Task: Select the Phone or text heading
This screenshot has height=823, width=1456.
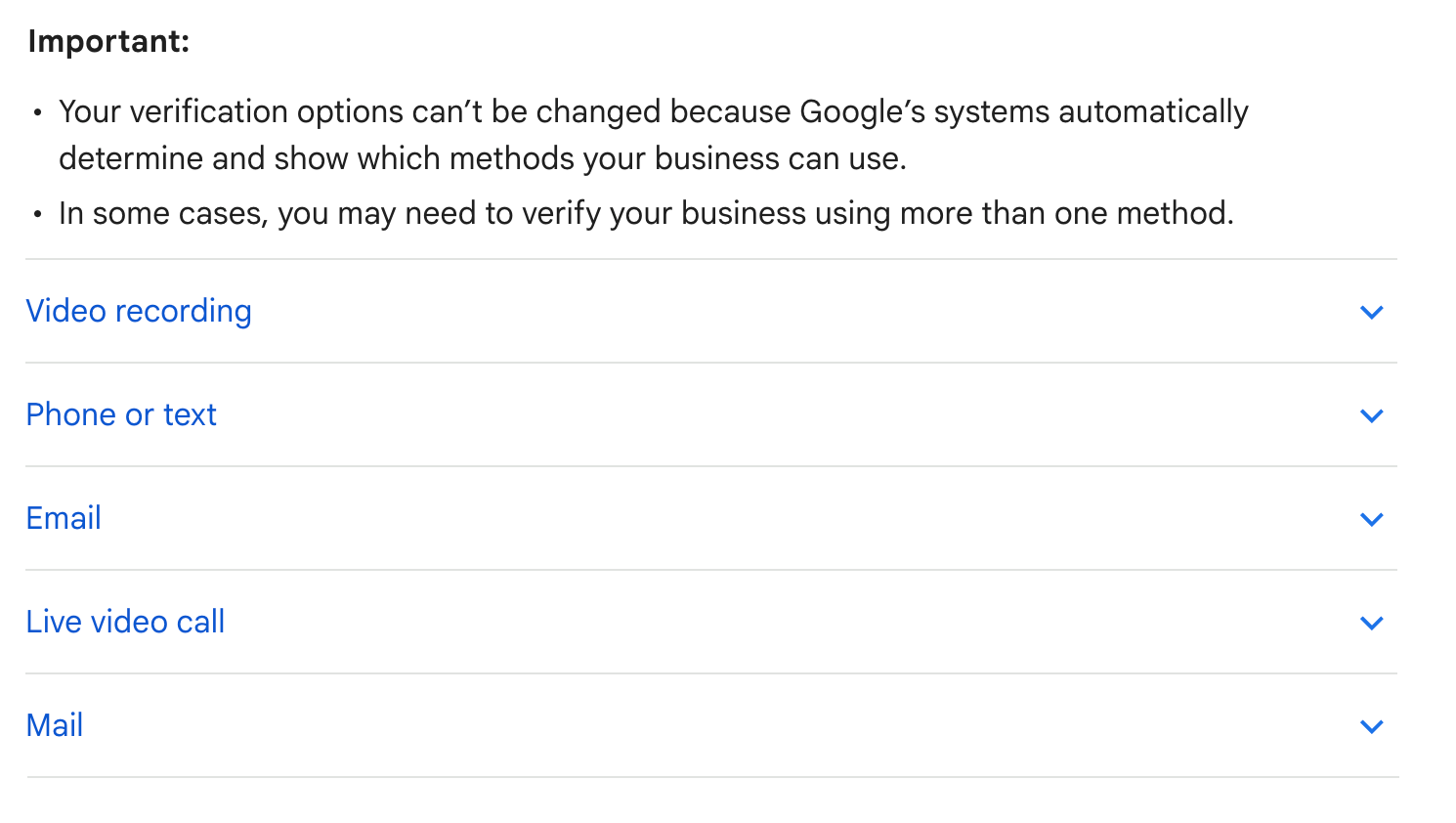Action: pos(121,414)
